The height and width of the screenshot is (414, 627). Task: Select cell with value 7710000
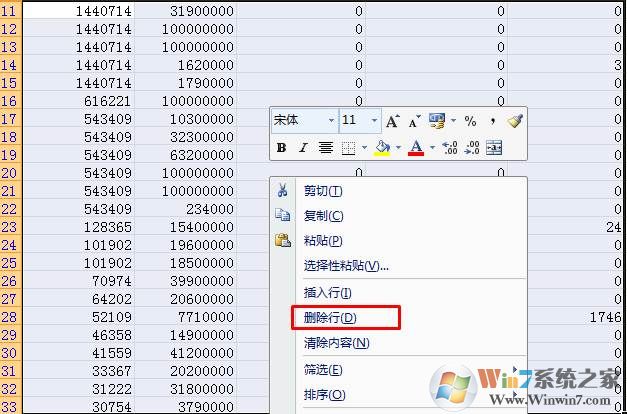click(186, 317)
